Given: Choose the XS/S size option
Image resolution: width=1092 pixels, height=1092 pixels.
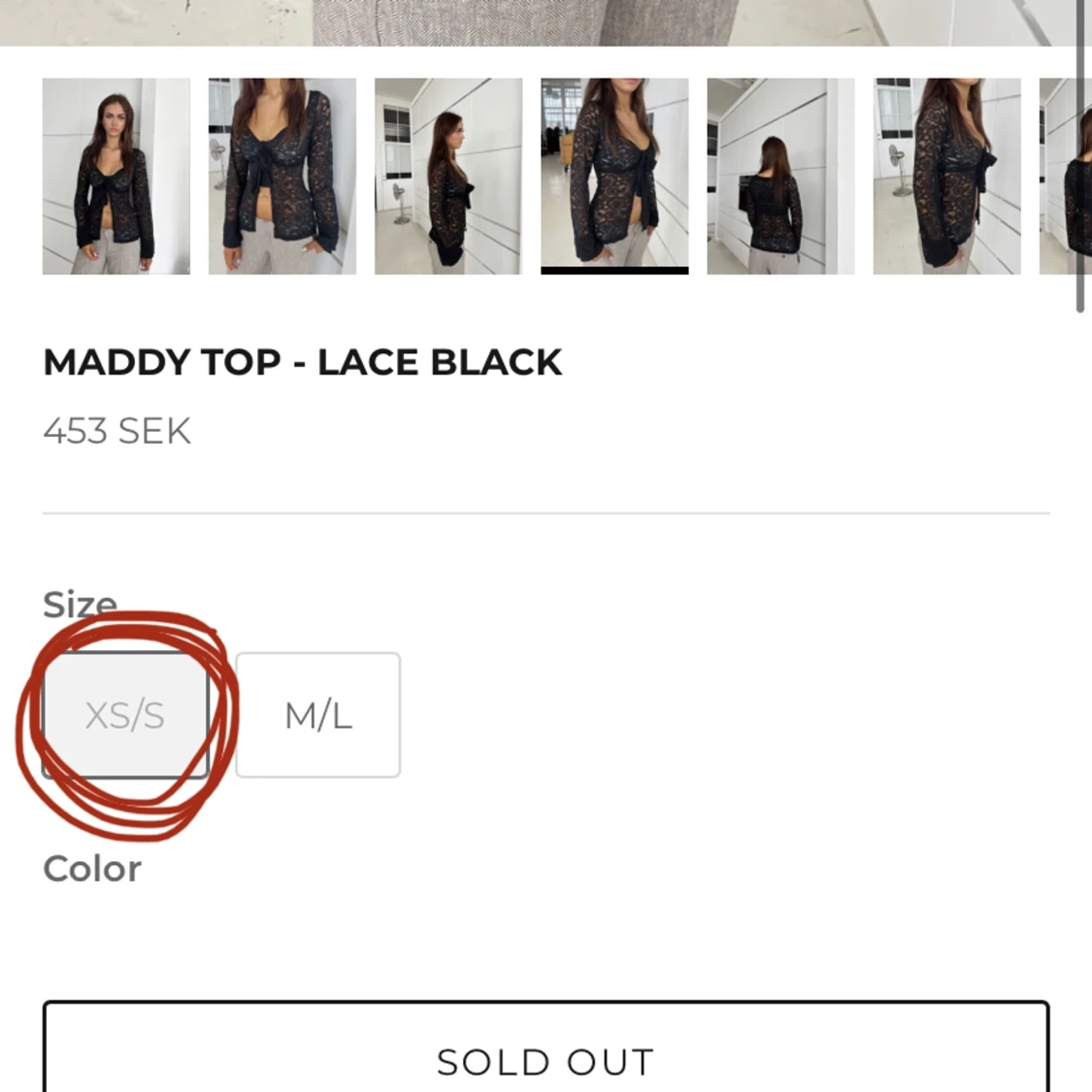Looking at the screenshot, I should pos(125,715).
